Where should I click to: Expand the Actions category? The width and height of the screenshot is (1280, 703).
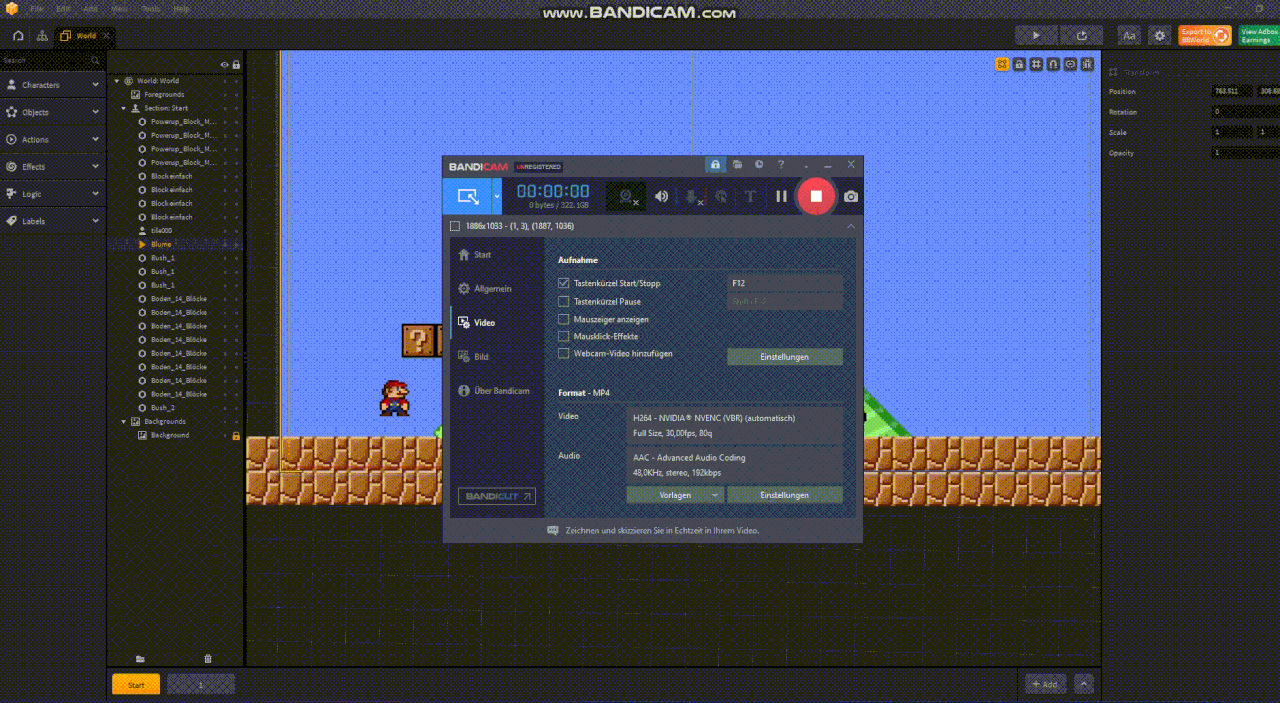(x=52, y=139)
